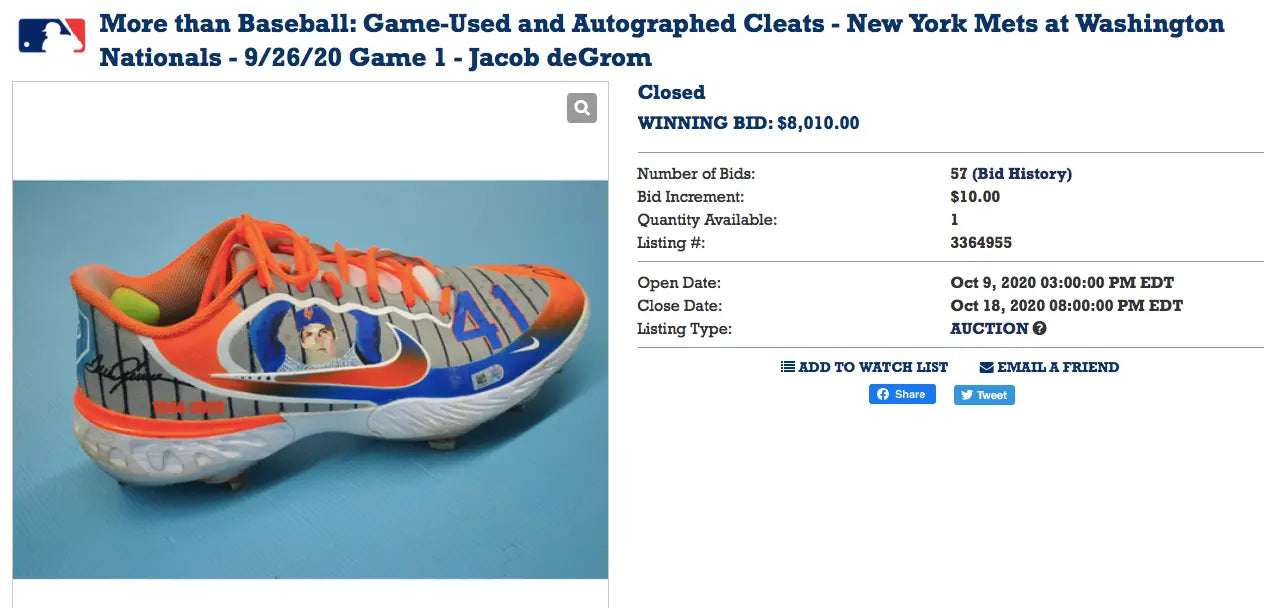This screenshot has width=1270, height=608.
Task: Click the Facebook logo in Share button
Action: click(883, 394)
